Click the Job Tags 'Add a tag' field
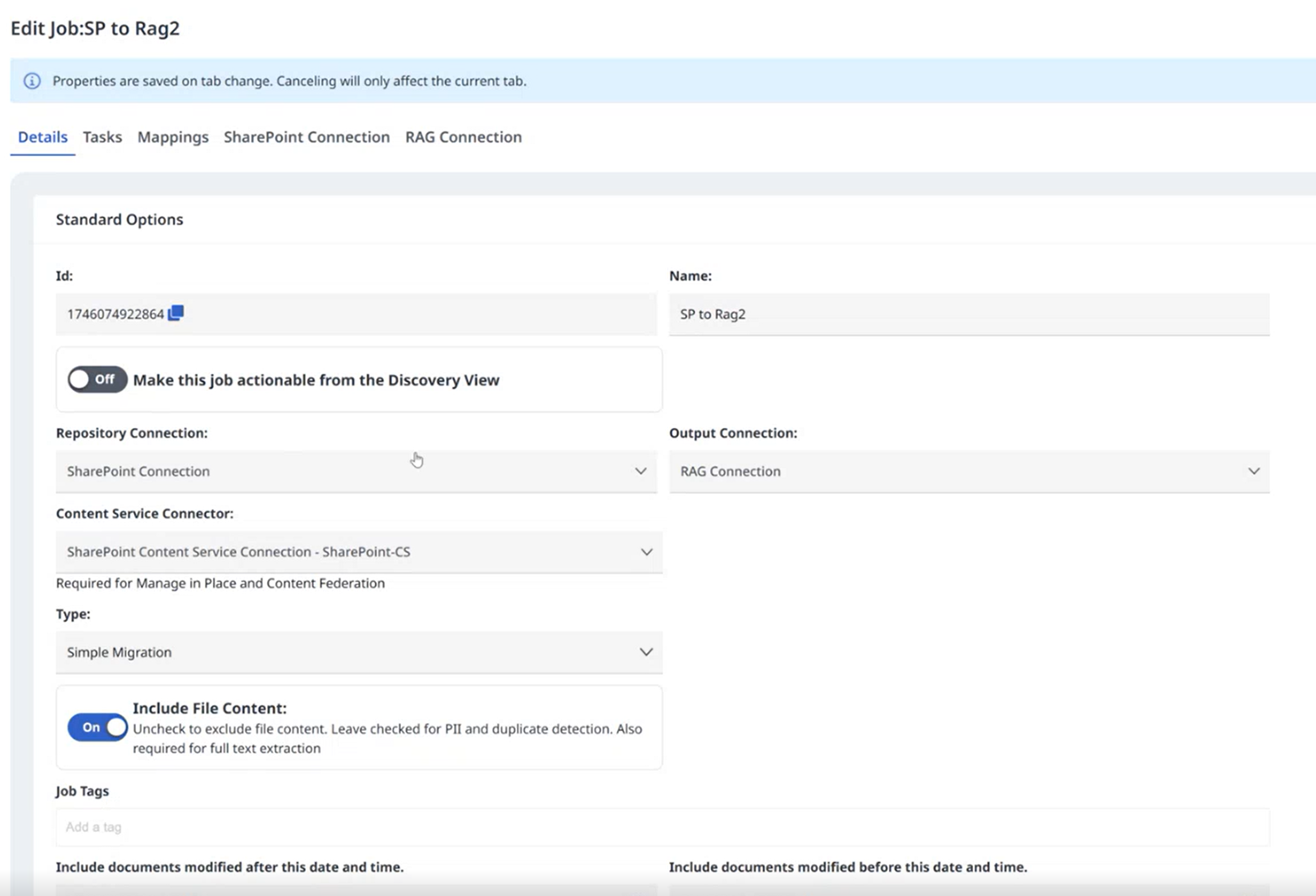Screen dimensions: 1316x896 tap(663, 827)
